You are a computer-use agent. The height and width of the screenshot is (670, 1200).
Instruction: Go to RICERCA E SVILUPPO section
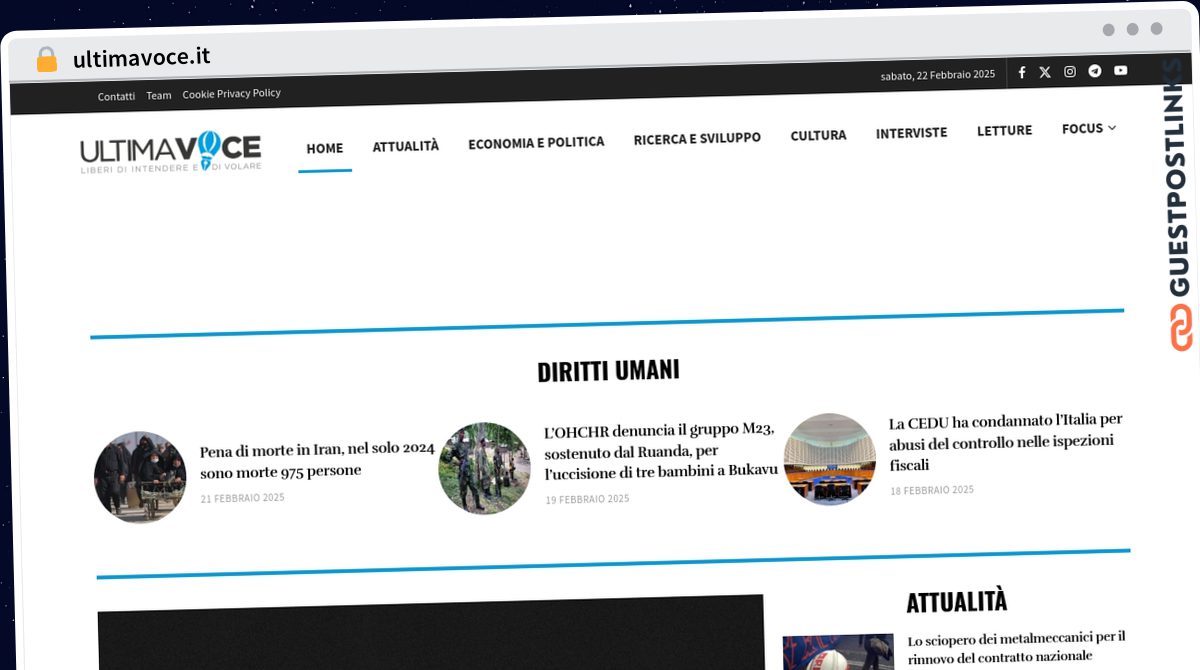tap(697, 138)
